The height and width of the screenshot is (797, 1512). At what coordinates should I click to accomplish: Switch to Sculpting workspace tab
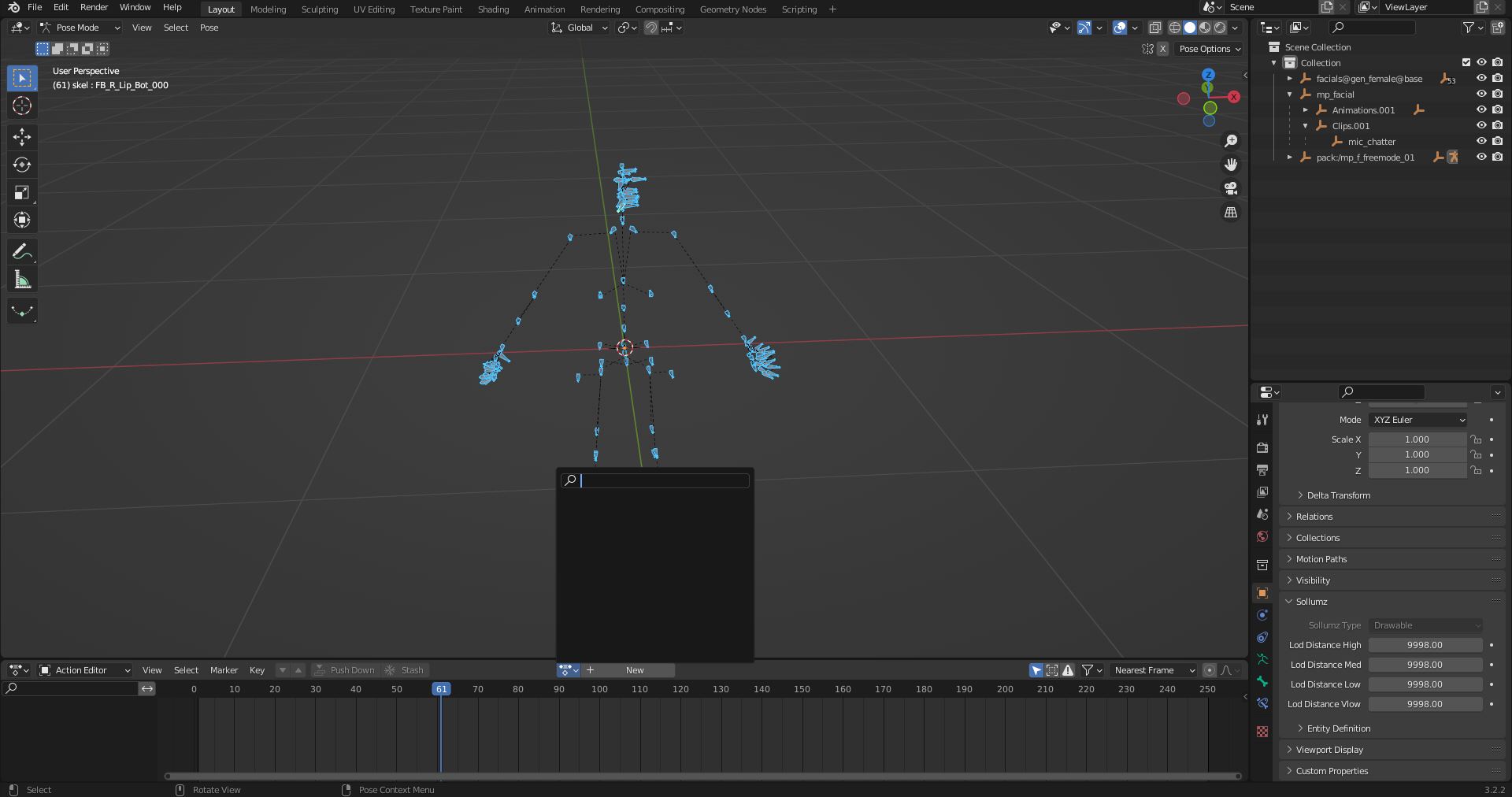click(x=320, y=9)
